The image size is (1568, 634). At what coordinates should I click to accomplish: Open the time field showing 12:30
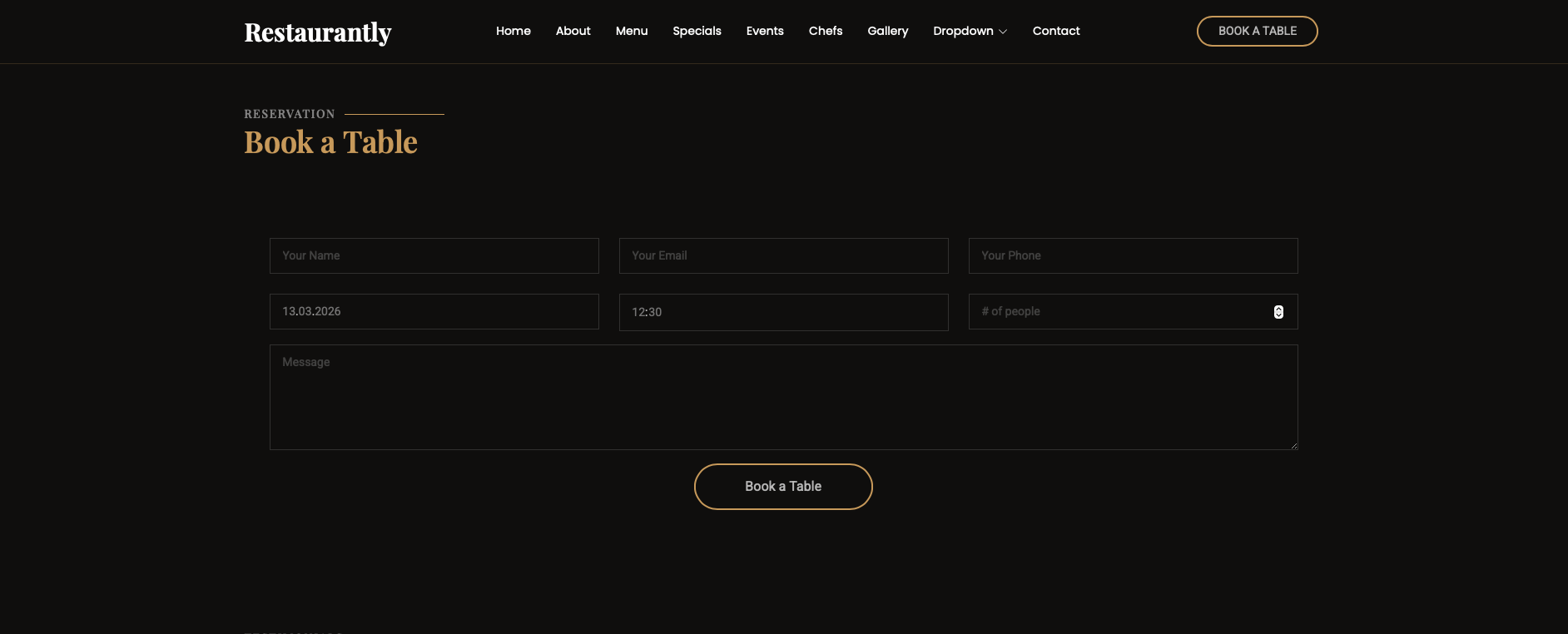coord(783,312)
